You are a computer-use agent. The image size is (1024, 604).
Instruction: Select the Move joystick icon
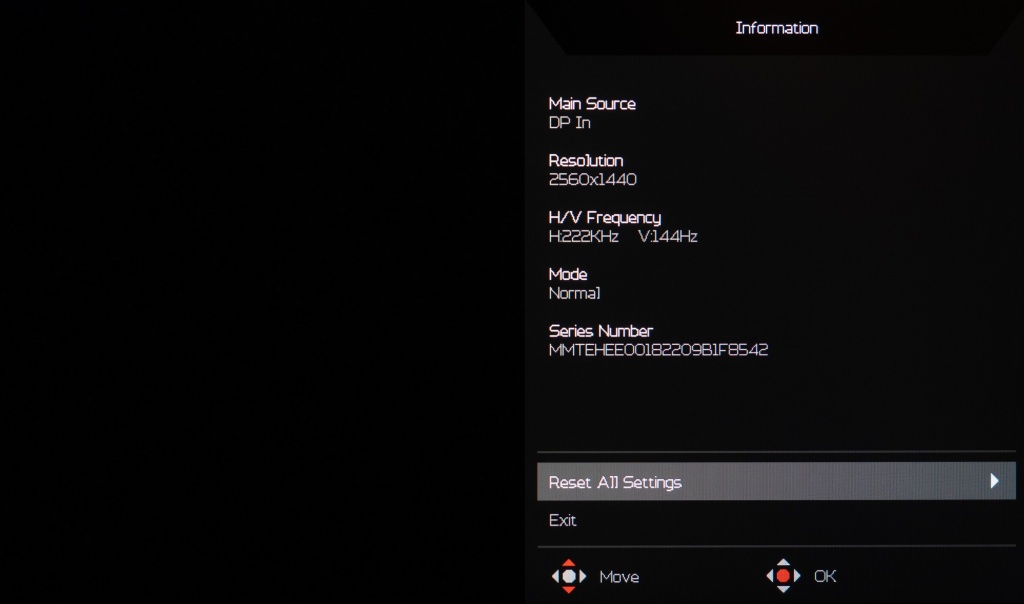[x=569, y=576]
